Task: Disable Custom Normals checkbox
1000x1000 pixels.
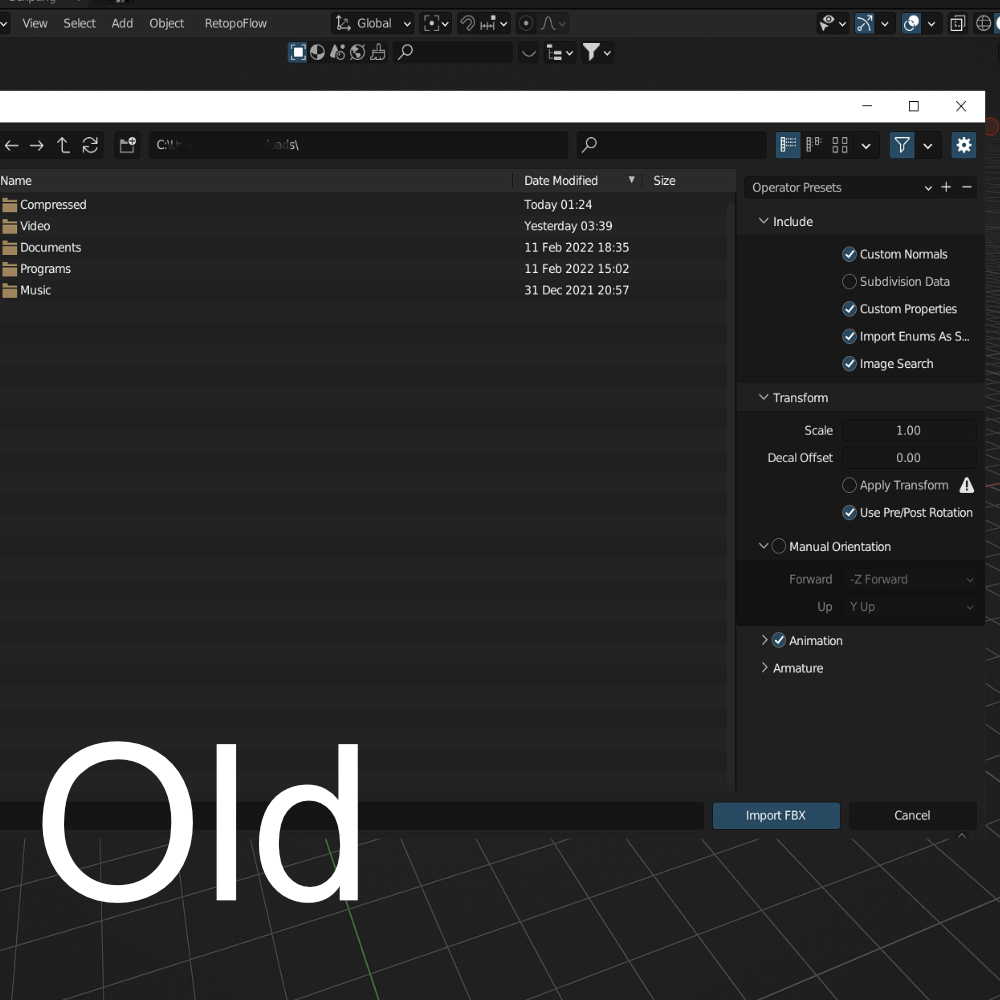Action: pyautogui.click(x=849, y=254)
